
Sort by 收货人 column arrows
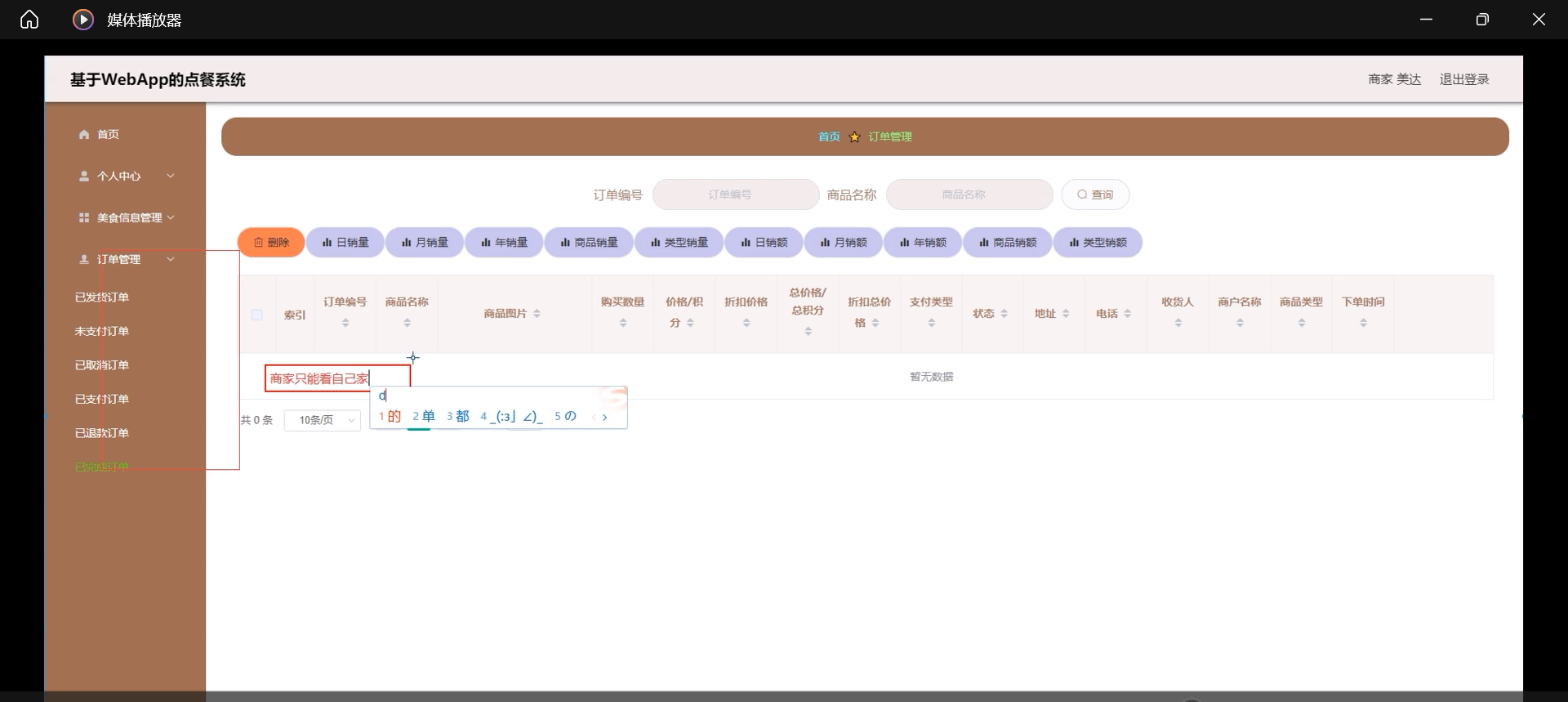(x=1178, y=323)
